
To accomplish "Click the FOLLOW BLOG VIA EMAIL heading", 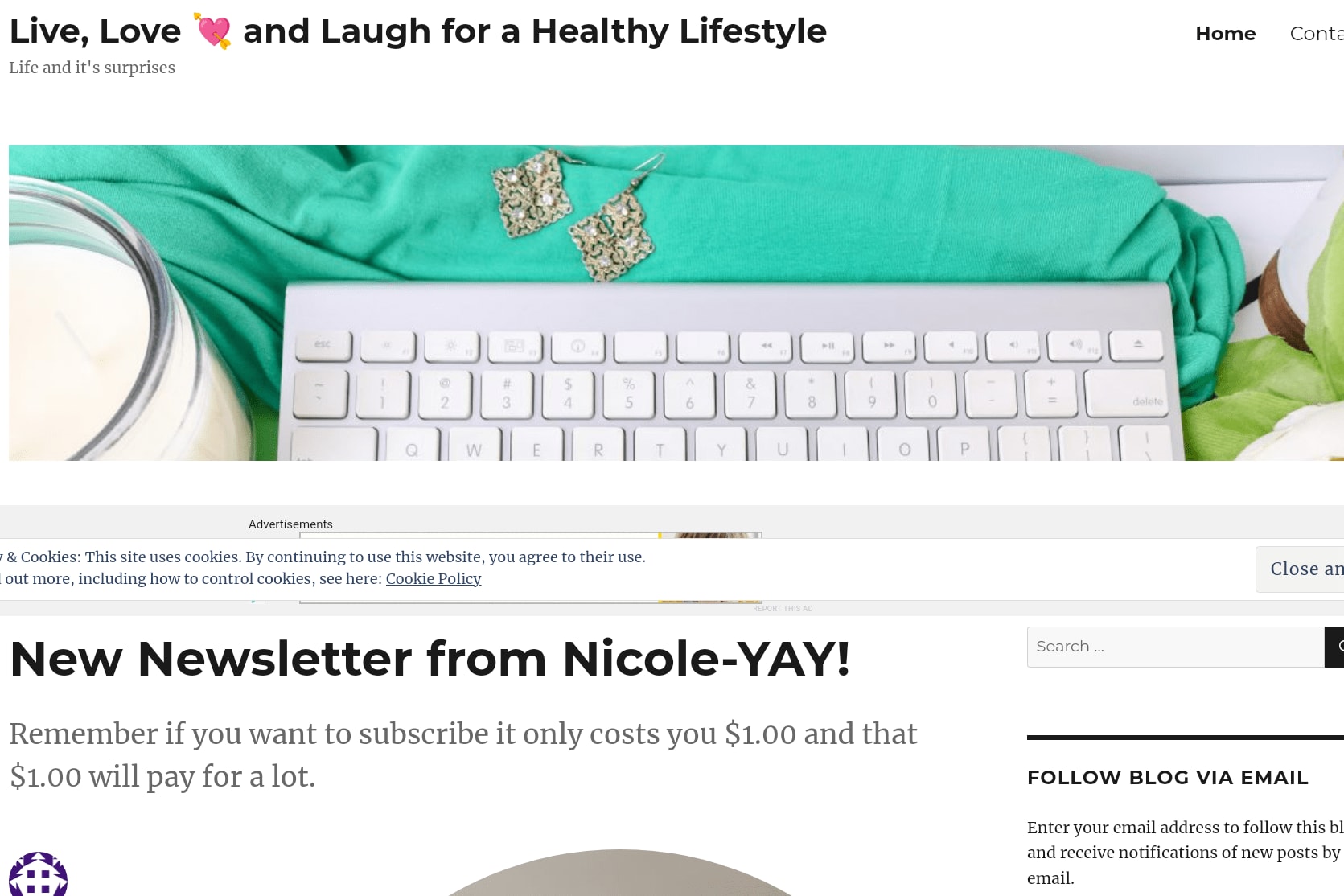I will pyautogui.click(x=1167, y=778).
